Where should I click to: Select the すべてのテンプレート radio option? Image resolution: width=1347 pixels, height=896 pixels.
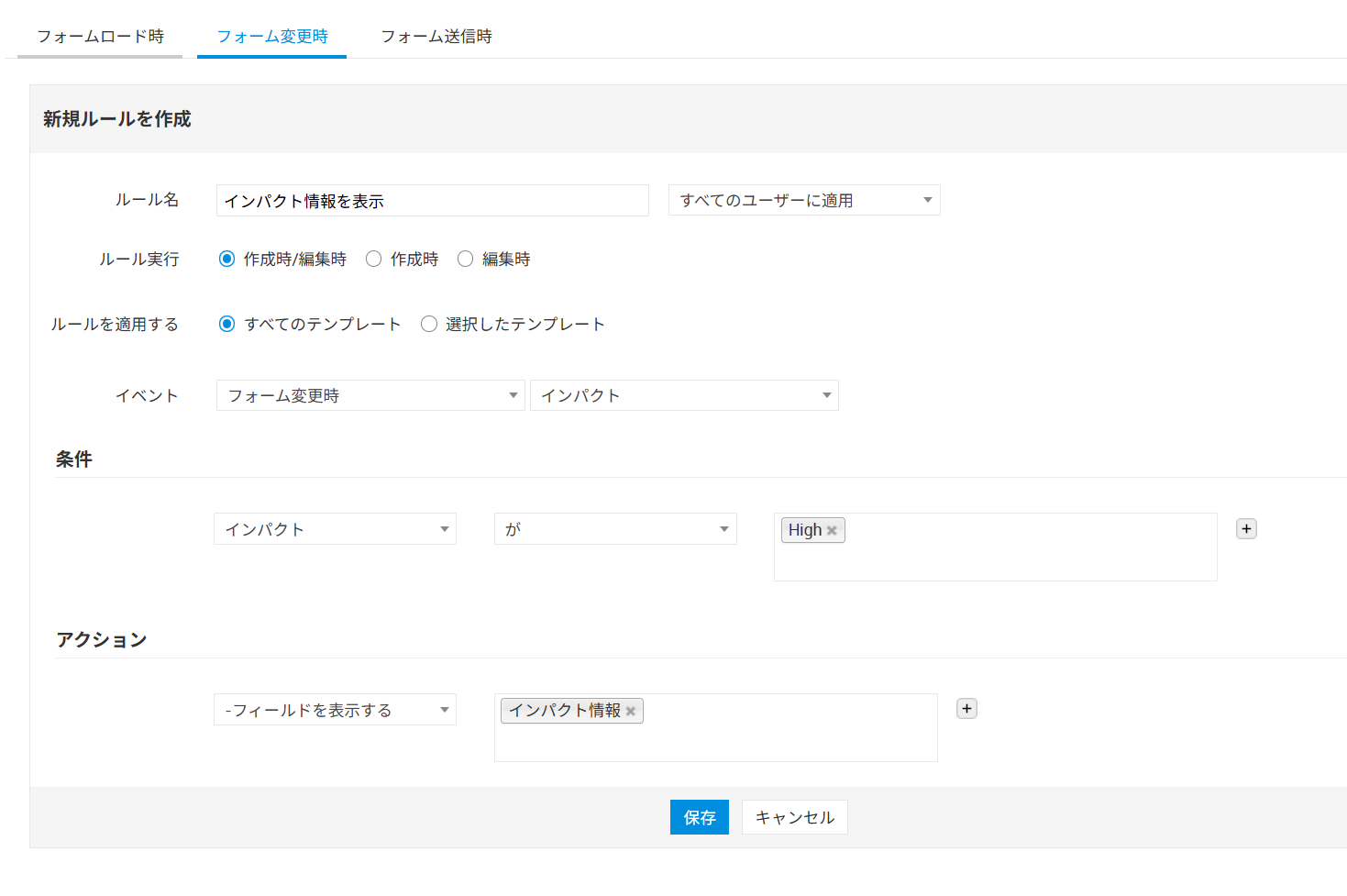pos(227,325)
